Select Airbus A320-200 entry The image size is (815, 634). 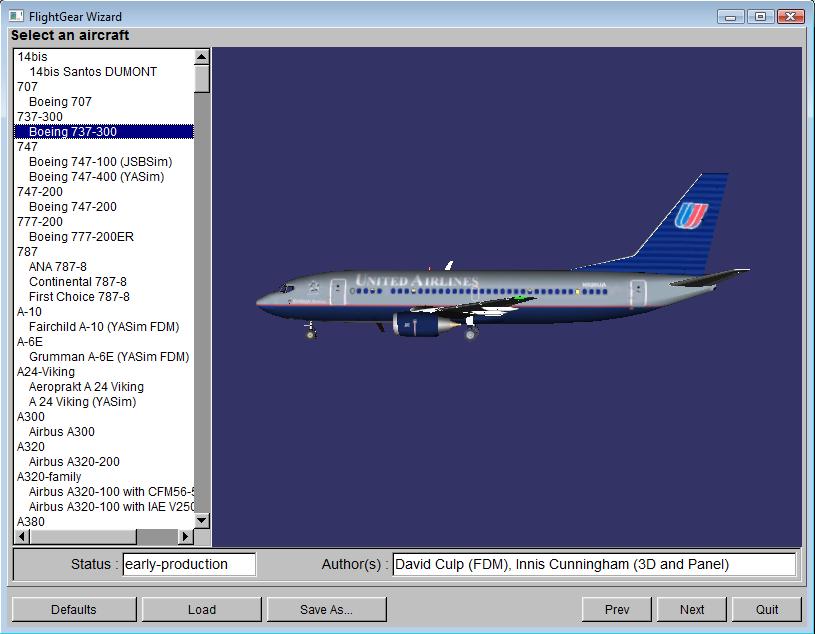pos(74,462)
